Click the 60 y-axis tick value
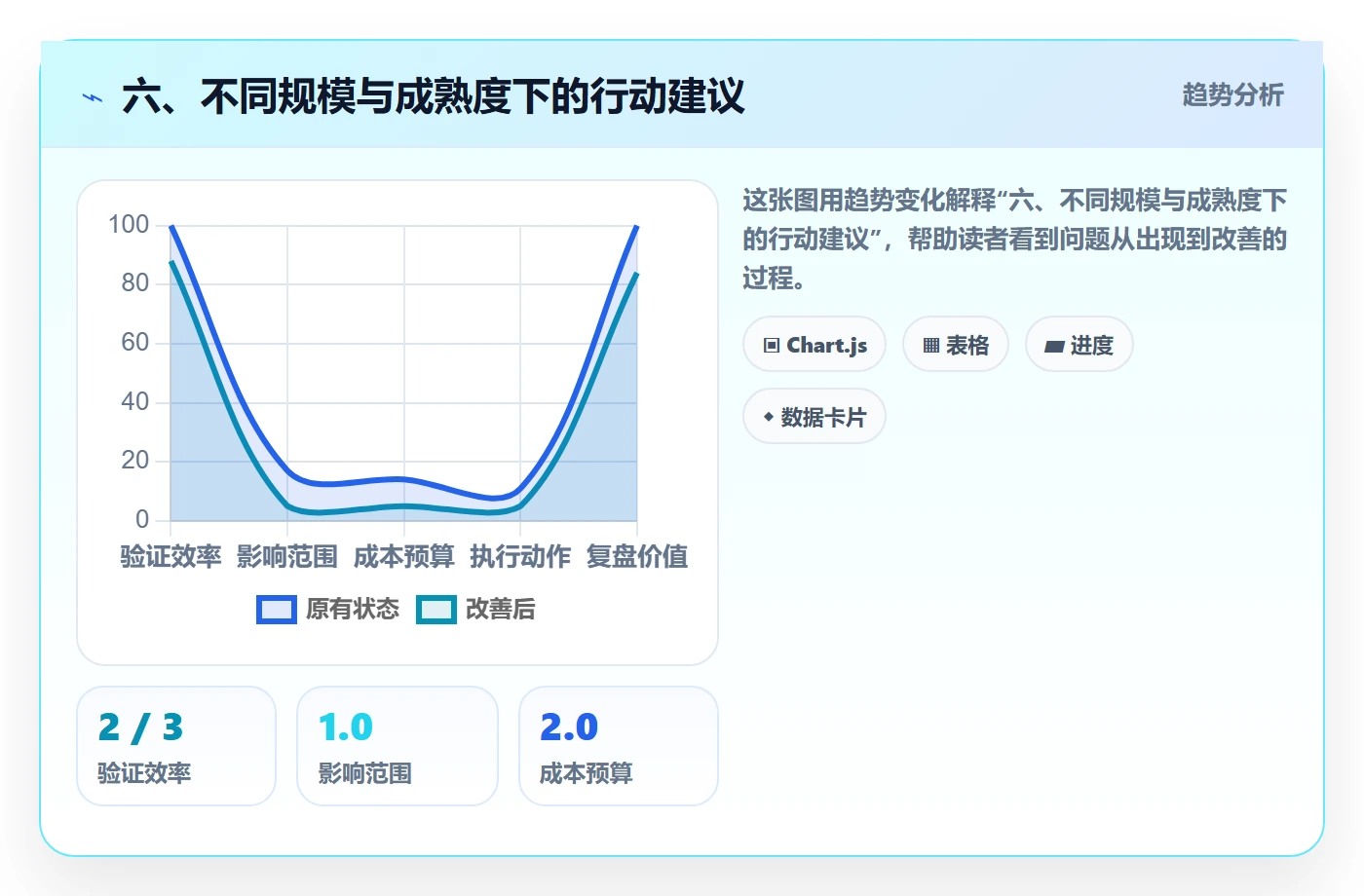The height and width of the screenshot is (896, 1364). [x=135, y=342]
